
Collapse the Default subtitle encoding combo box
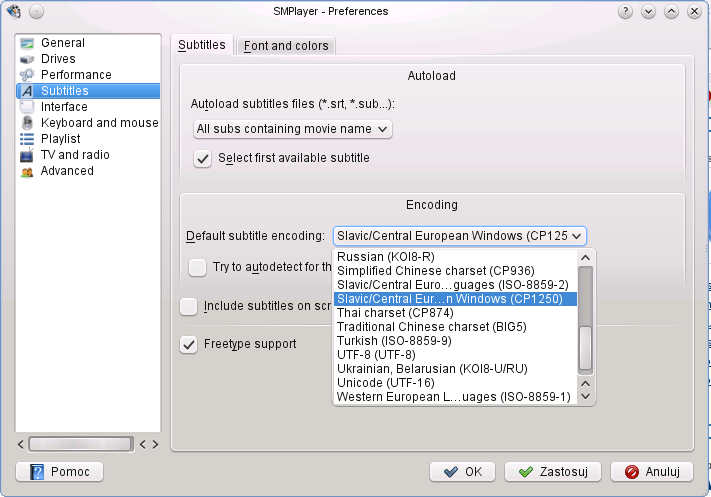tap(460, 236)
